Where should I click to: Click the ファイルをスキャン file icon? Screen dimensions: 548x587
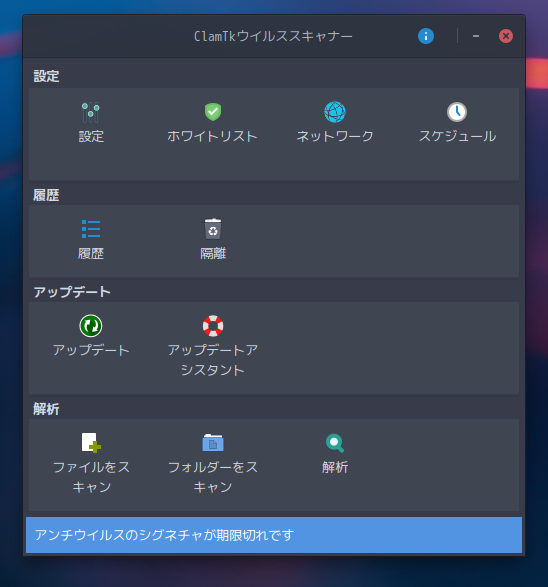pyautogui.click(x=91, y=442)
